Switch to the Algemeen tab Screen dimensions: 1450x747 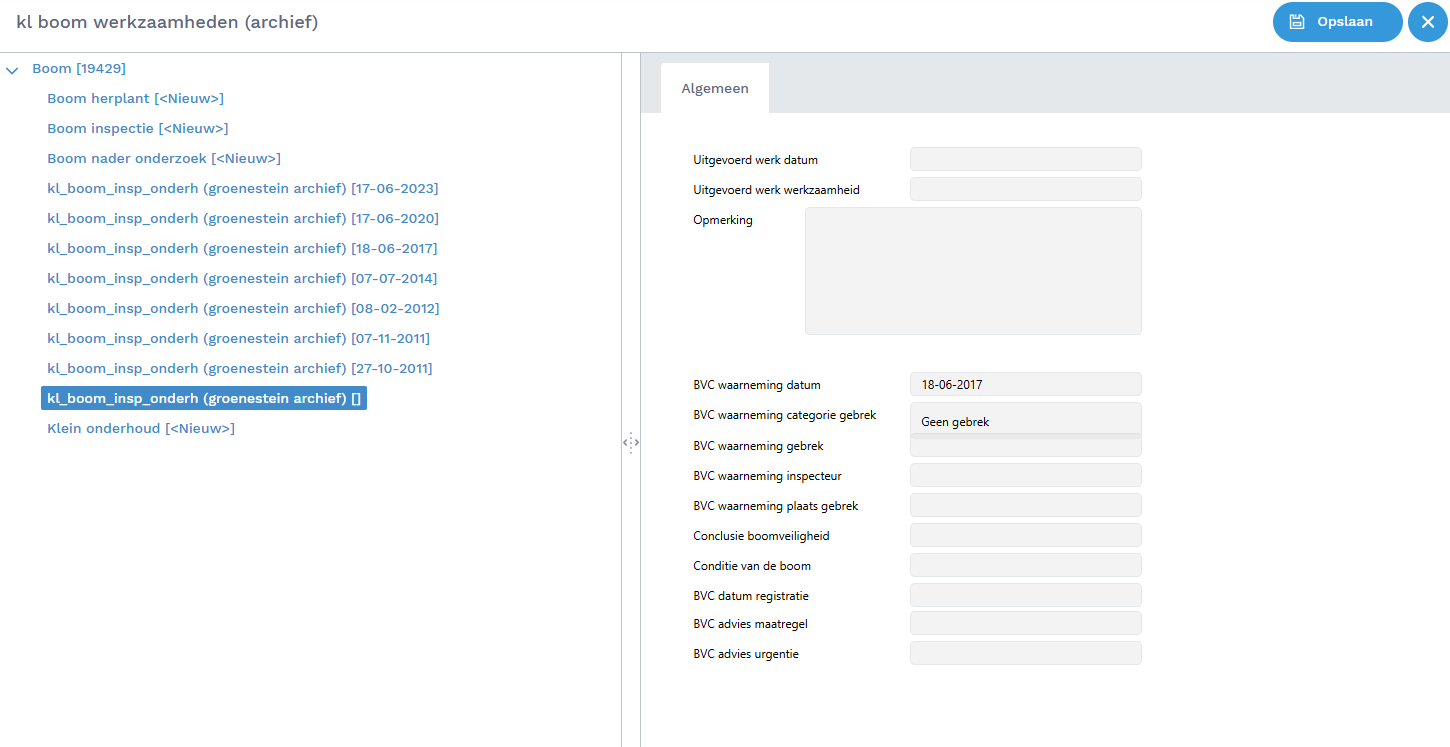(714, 88)
